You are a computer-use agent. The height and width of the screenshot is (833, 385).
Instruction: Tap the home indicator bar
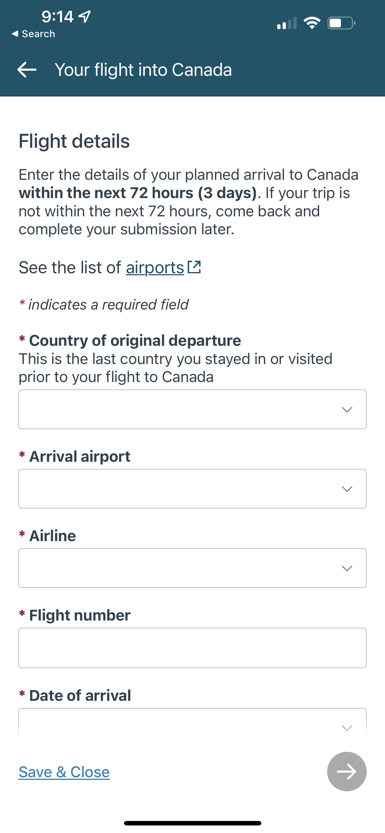(193, 823)
